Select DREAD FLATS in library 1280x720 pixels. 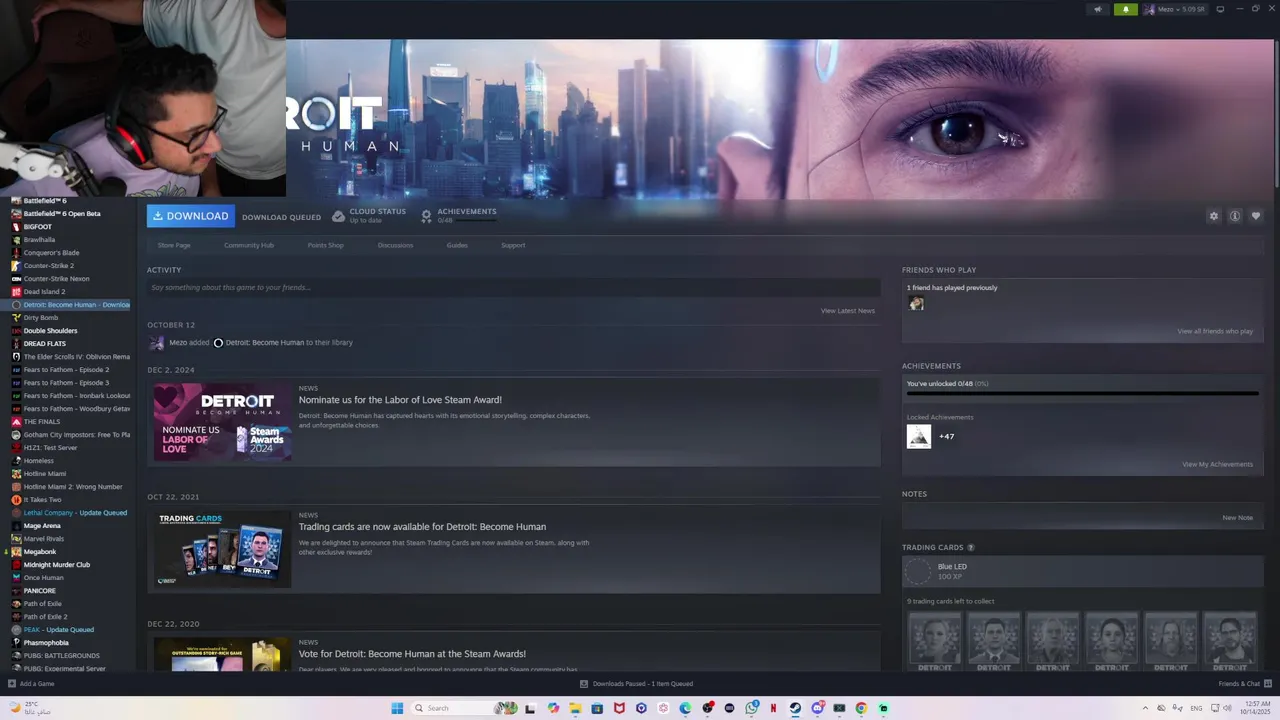(x=45, y=344)
